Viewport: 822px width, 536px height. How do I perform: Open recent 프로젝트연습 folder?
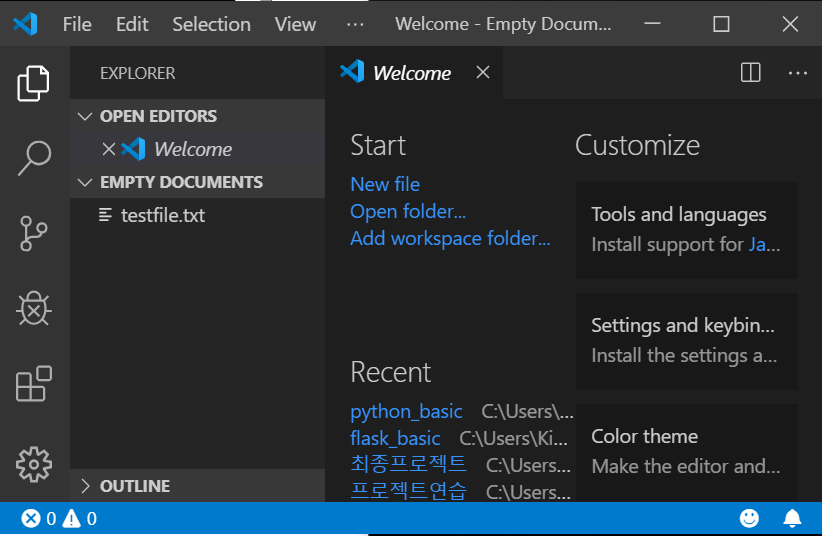click(x=408, y=491)
